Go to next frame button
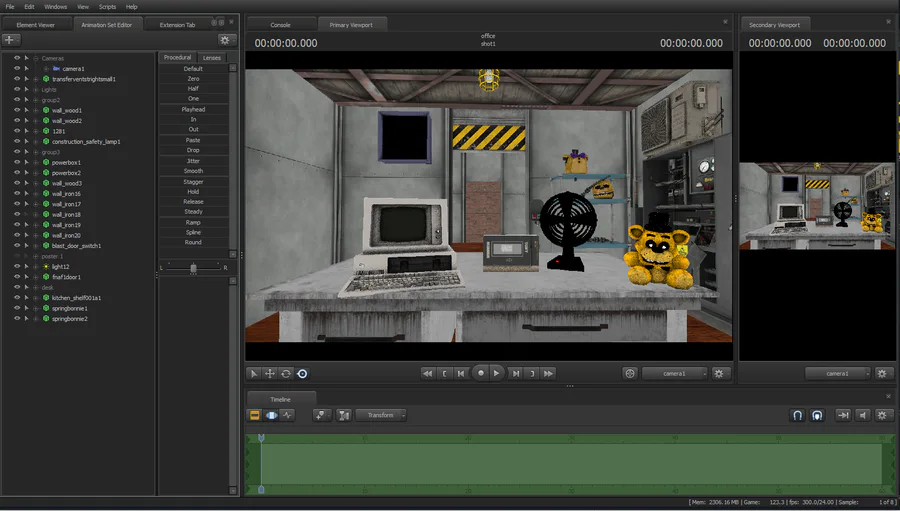 [x=516, y=374]
